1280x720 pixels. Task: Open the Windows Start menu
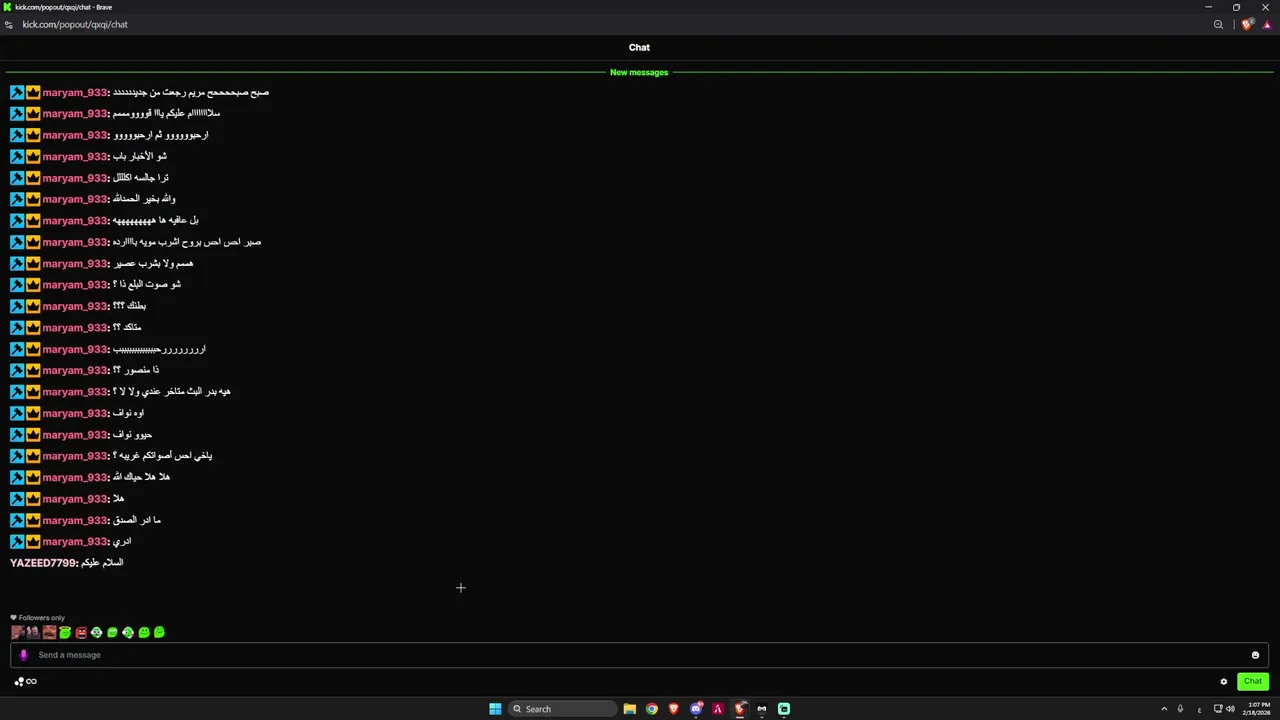[495, 709]
